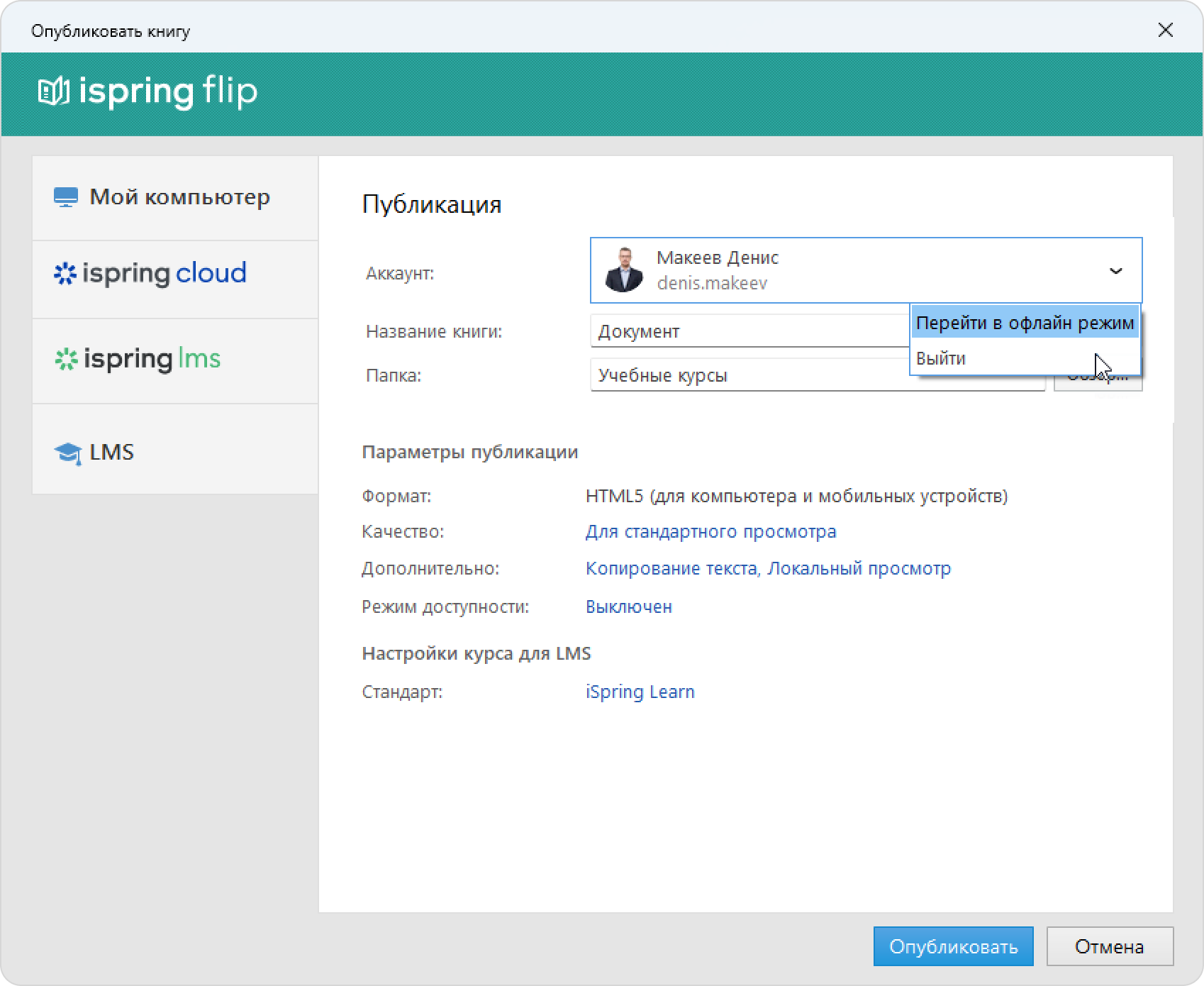Click the iSpring Flip book logo icon
The height and width of the screenshot is (986, 1204).
53,92
